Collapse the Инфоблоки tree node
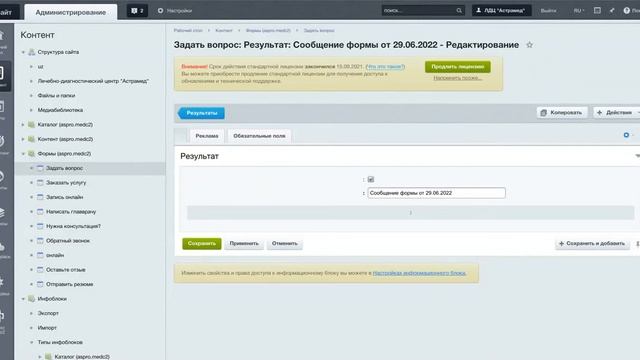The height and width of the screenshot is (360, 640). (23, 299)
